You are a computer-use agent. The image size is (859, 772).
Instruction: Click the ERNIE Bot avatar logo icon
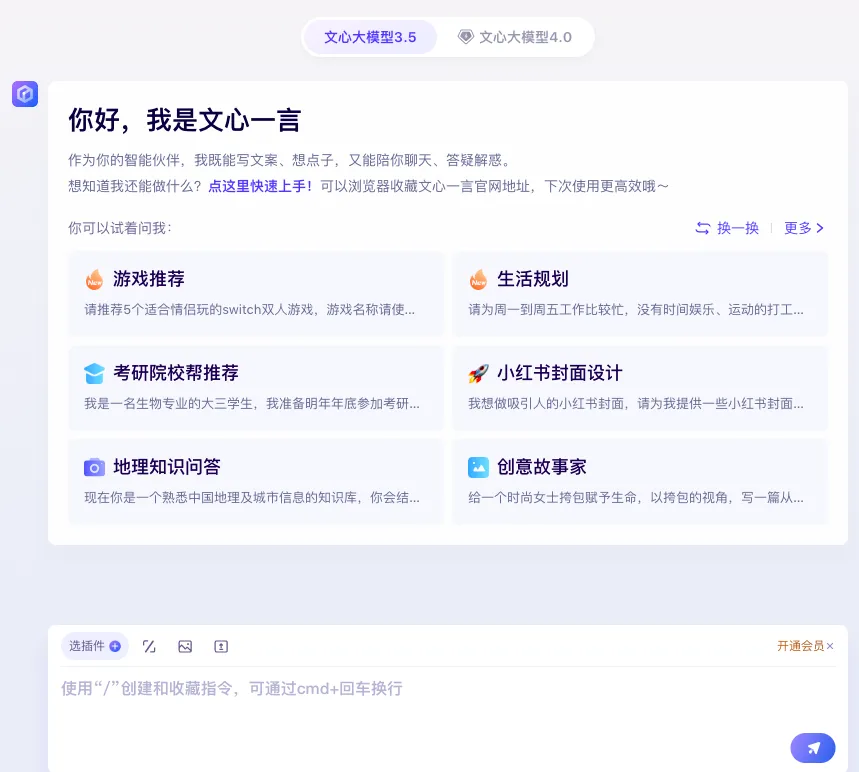point(25,94)
